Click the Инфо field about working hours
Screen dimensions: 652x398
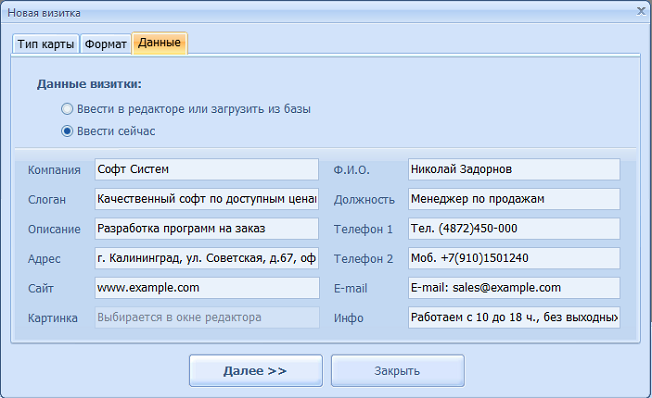coord(514,317)
